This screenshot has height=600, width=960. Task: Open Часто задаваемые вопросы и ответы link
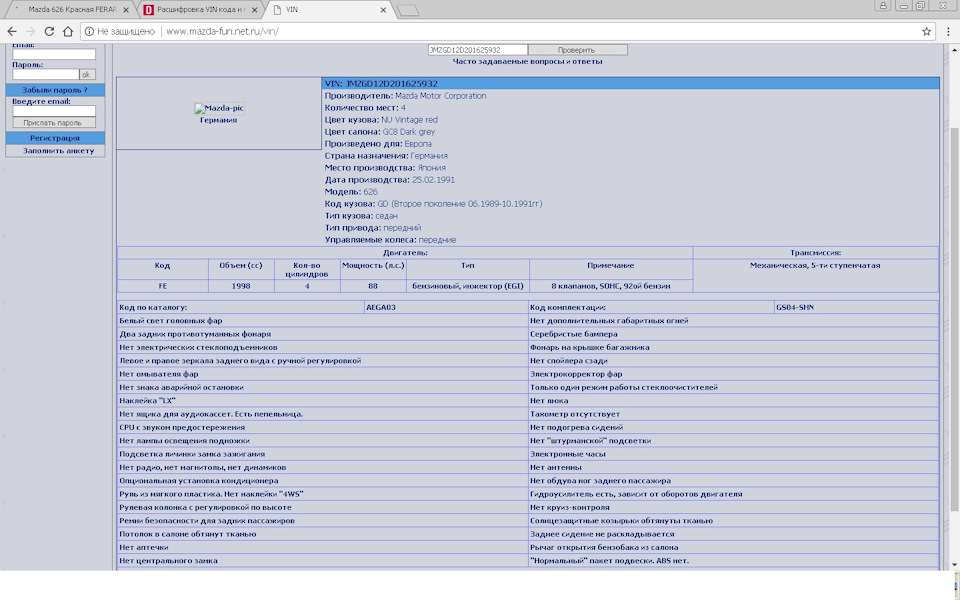click(527, 61)
